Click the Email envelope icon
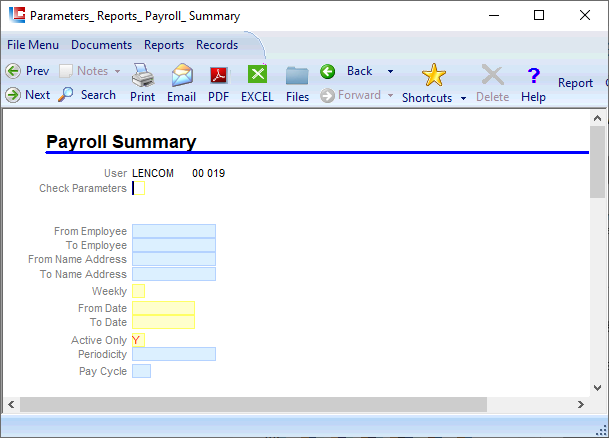This screenshot has width=609, height=438. point(182,75)
